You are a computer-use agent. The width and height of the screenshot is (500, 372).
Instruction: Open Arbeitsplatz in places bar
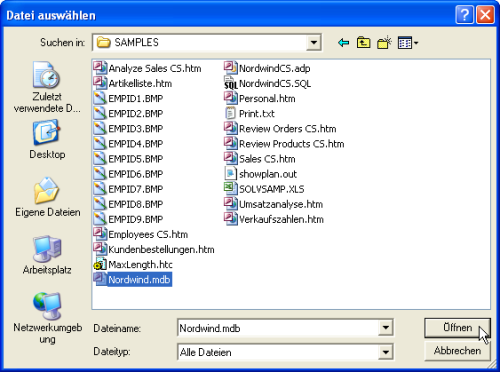[47, 255]
